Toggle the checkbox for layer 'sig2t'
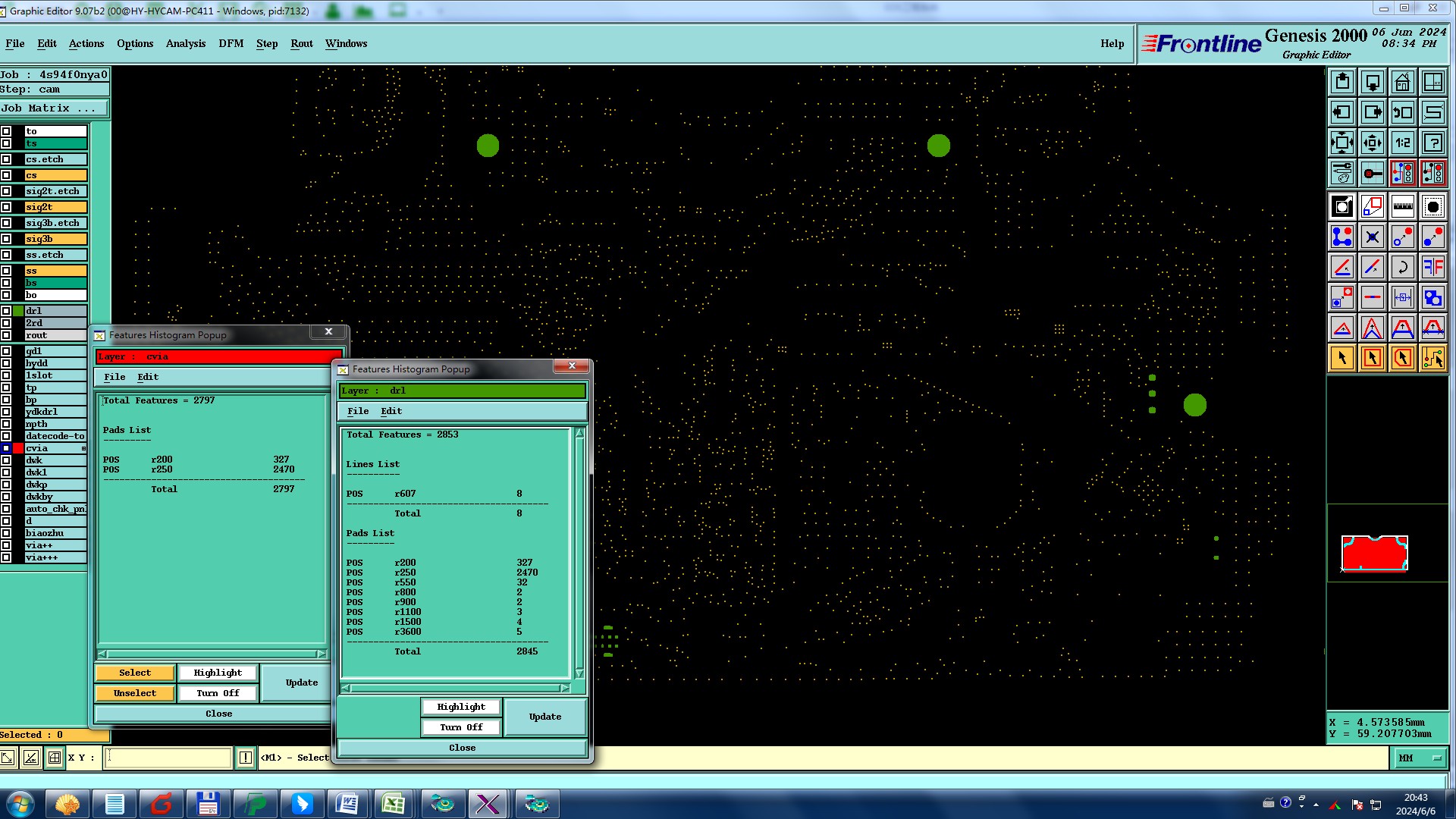 pos(6,207)
